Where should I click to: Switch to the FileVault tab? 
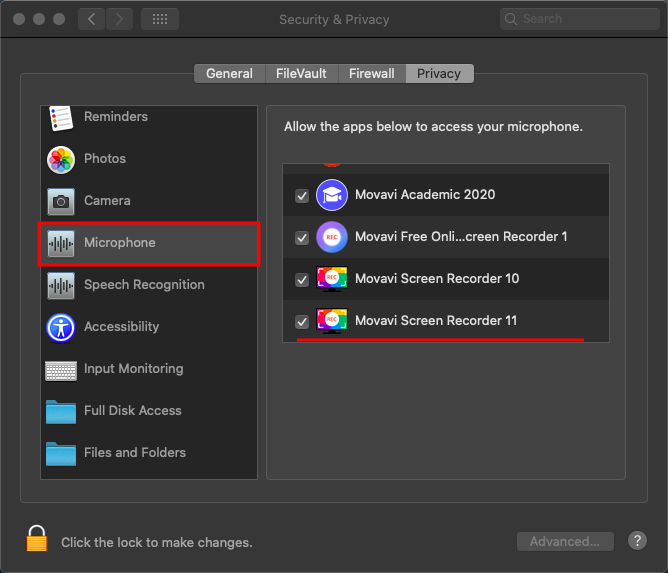tap(301, 74)
